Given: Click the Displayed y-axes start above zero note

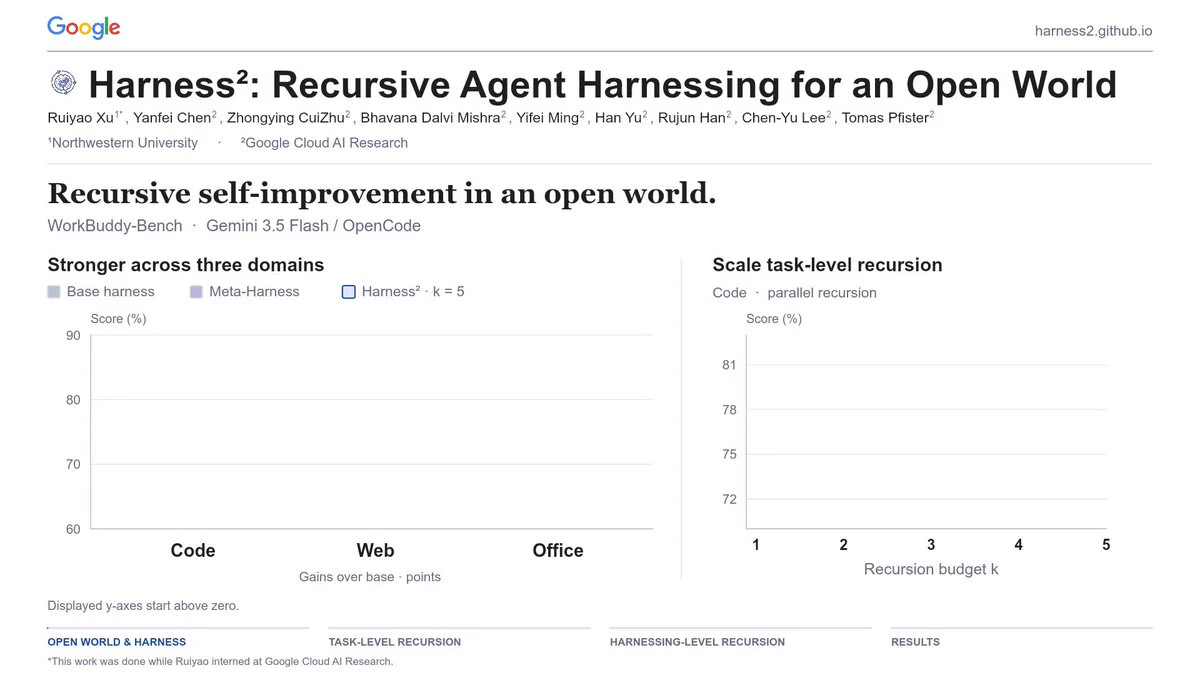Looking at the screenshot, I should click(143, 606).
